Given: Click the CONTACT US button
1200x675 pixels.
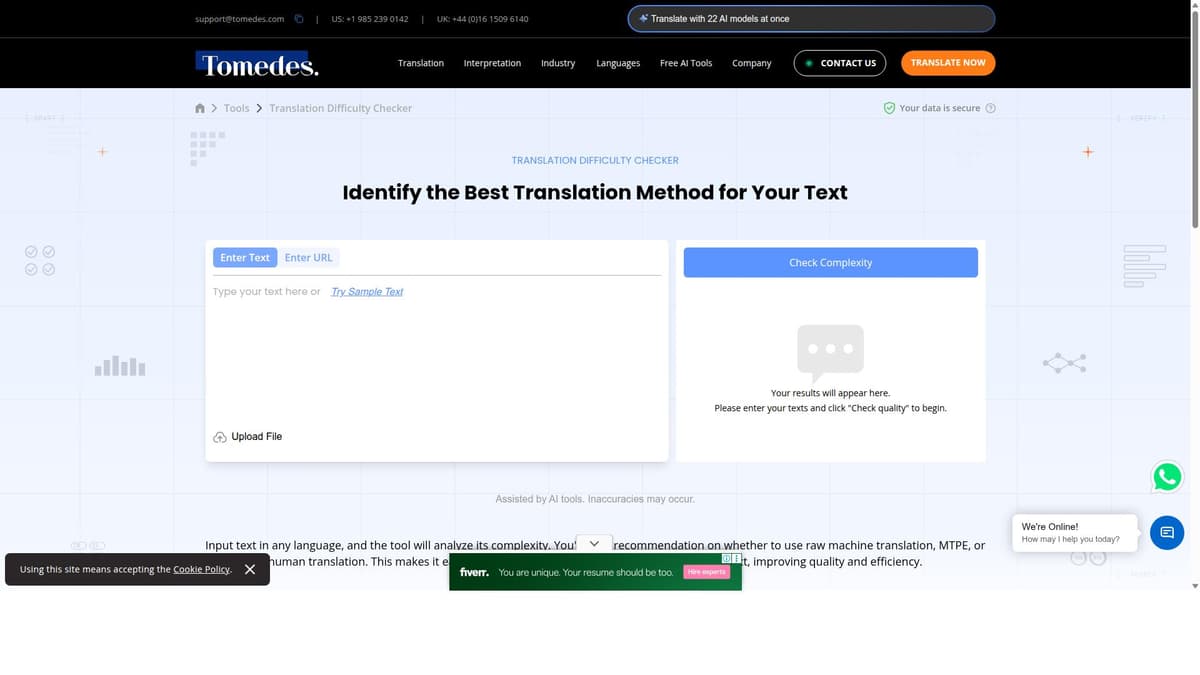Looking at the screenshot, I should pos(840,63).
